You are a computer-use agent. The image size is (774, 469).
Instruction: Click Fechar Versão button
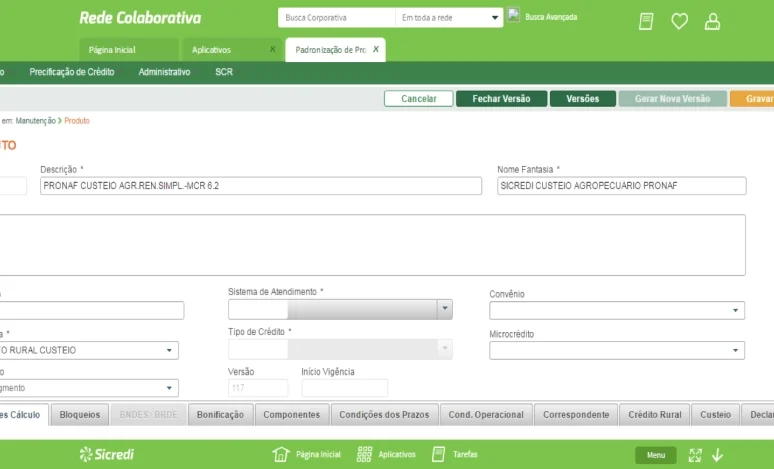(502, 99)
